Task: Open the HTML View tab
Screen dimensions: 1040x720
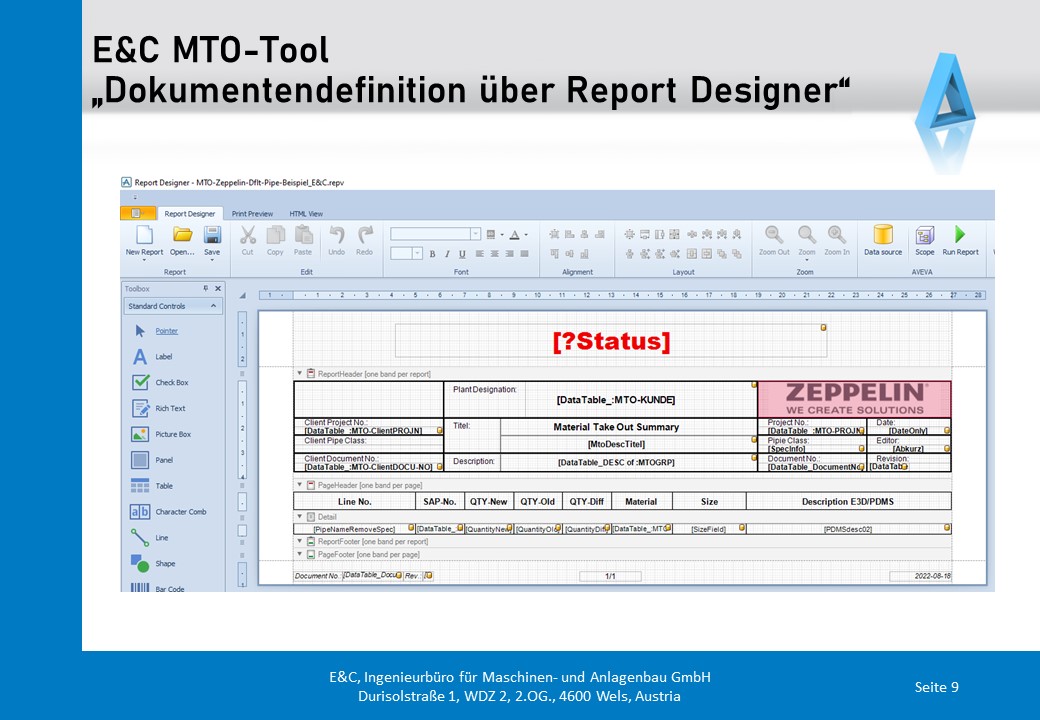Action: tap(306, 214)
